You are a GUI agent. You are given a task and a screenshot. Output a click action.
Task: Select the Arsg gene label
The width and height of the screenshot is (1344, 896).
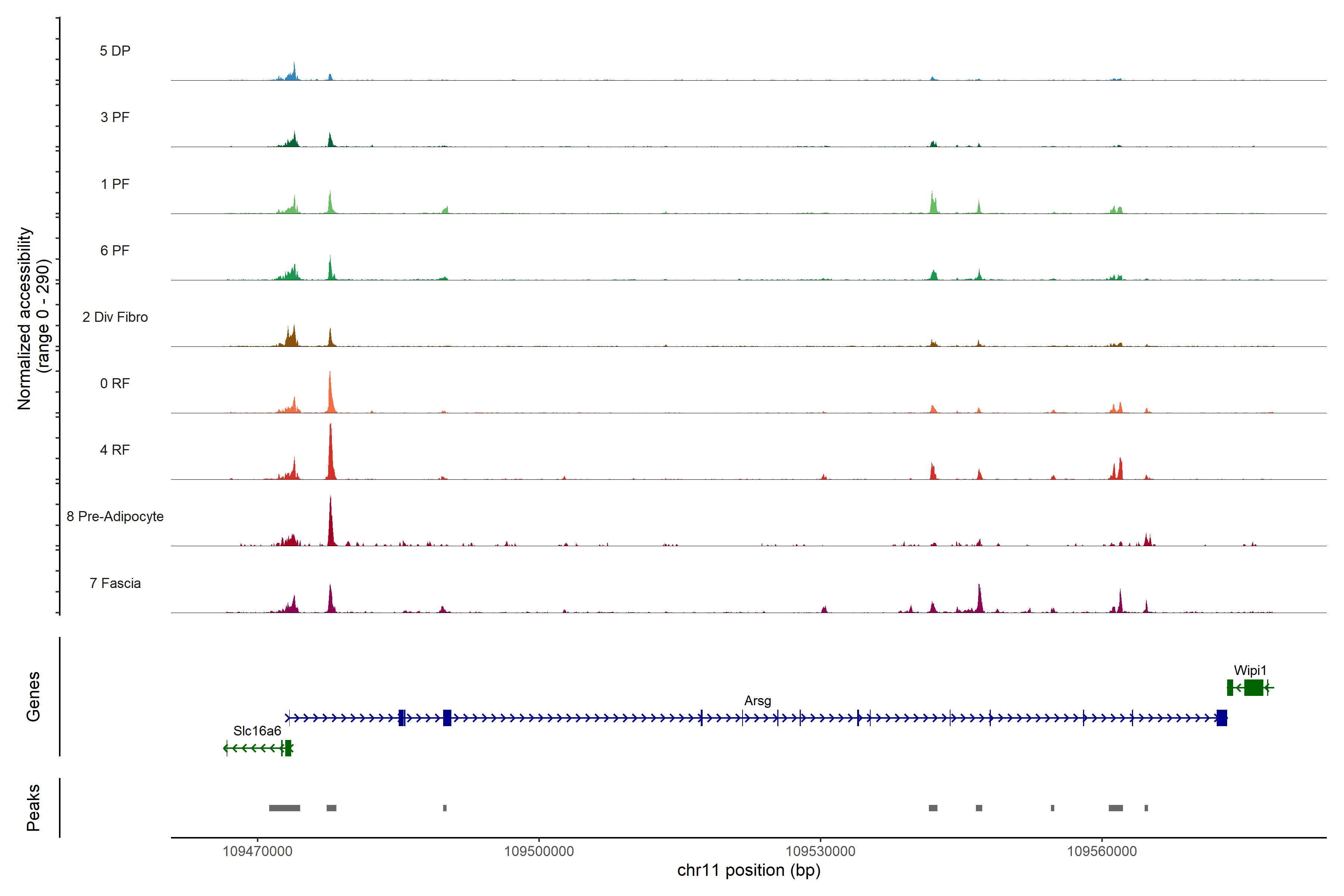click(x=757, y=701)
